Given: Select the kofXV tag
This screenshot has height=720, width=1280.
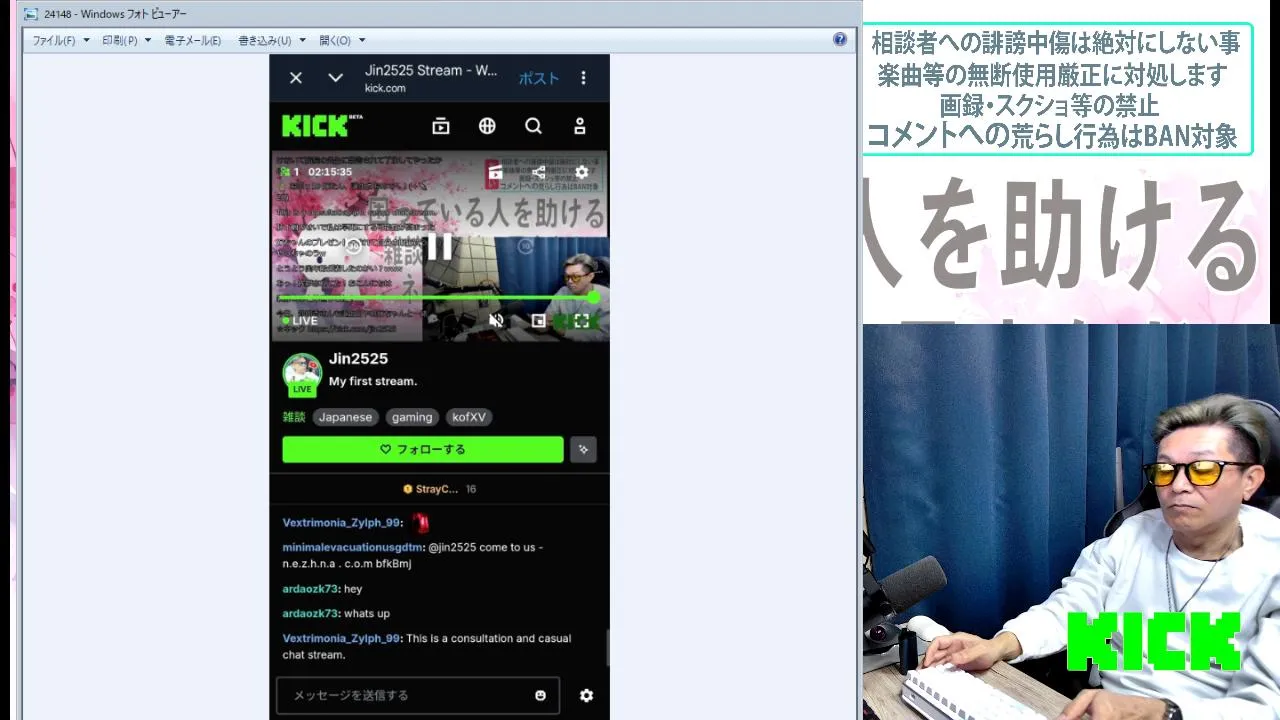Looking at the screenshot, I should pos(469,417).
